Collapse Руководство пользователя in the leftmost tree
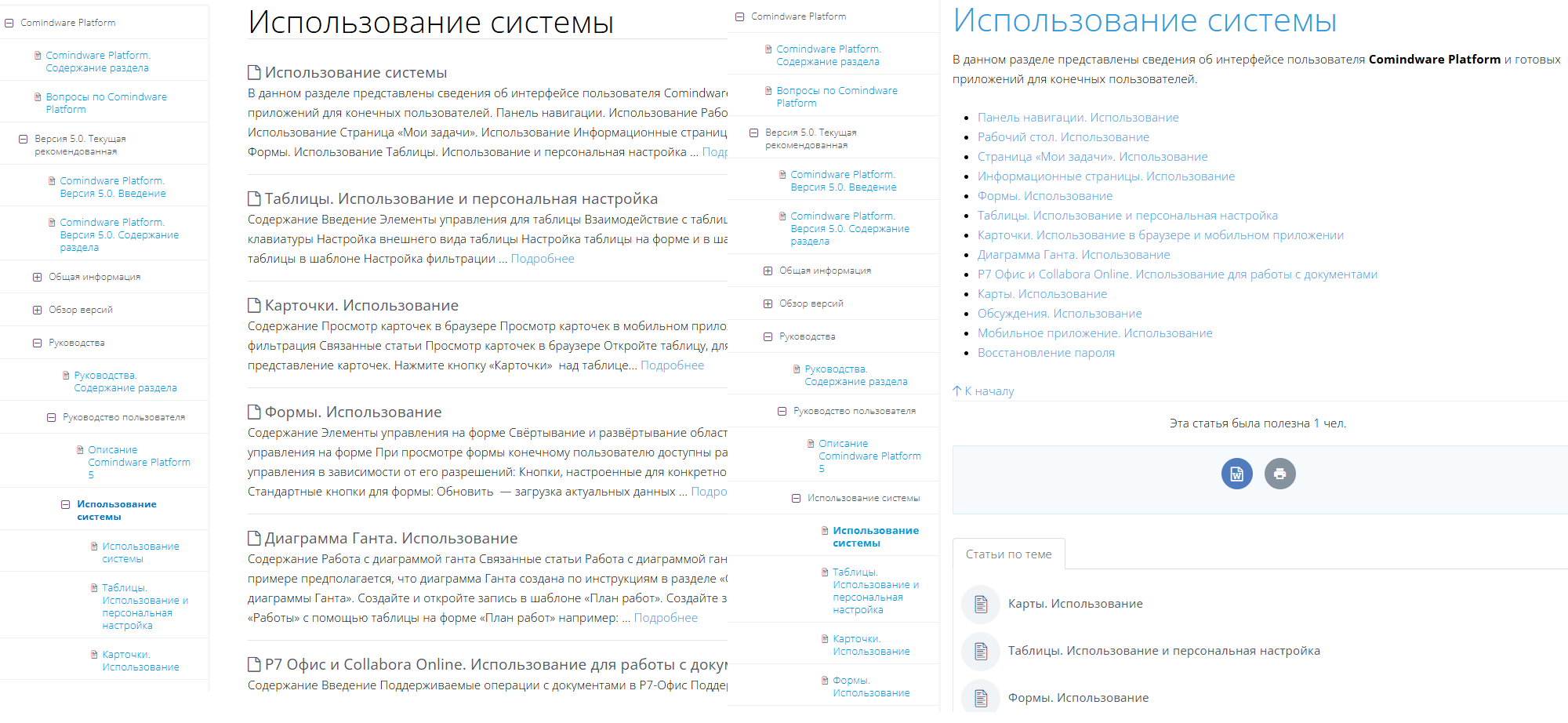 click(x=52, y=418)
